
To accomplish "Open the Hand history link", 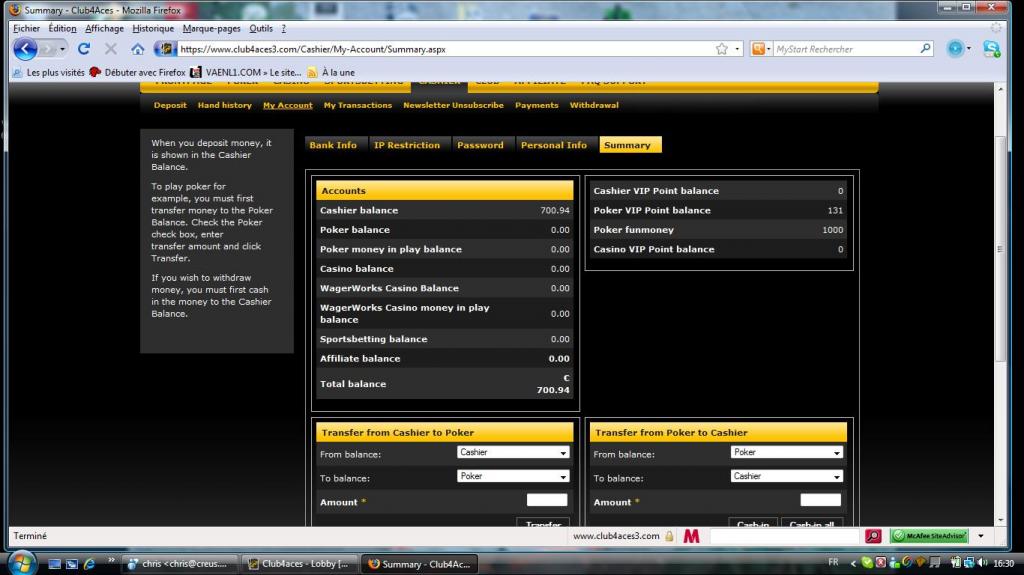I will 225,105.
